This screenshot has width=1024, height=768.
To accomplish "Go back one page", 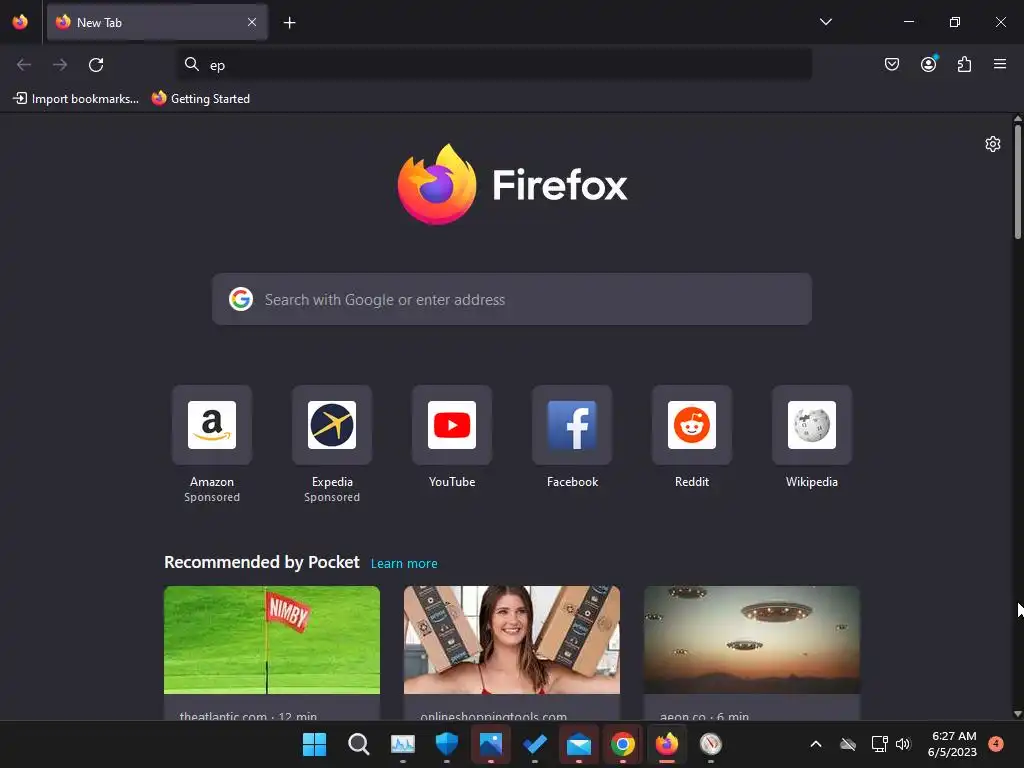I will pos(24,65).
